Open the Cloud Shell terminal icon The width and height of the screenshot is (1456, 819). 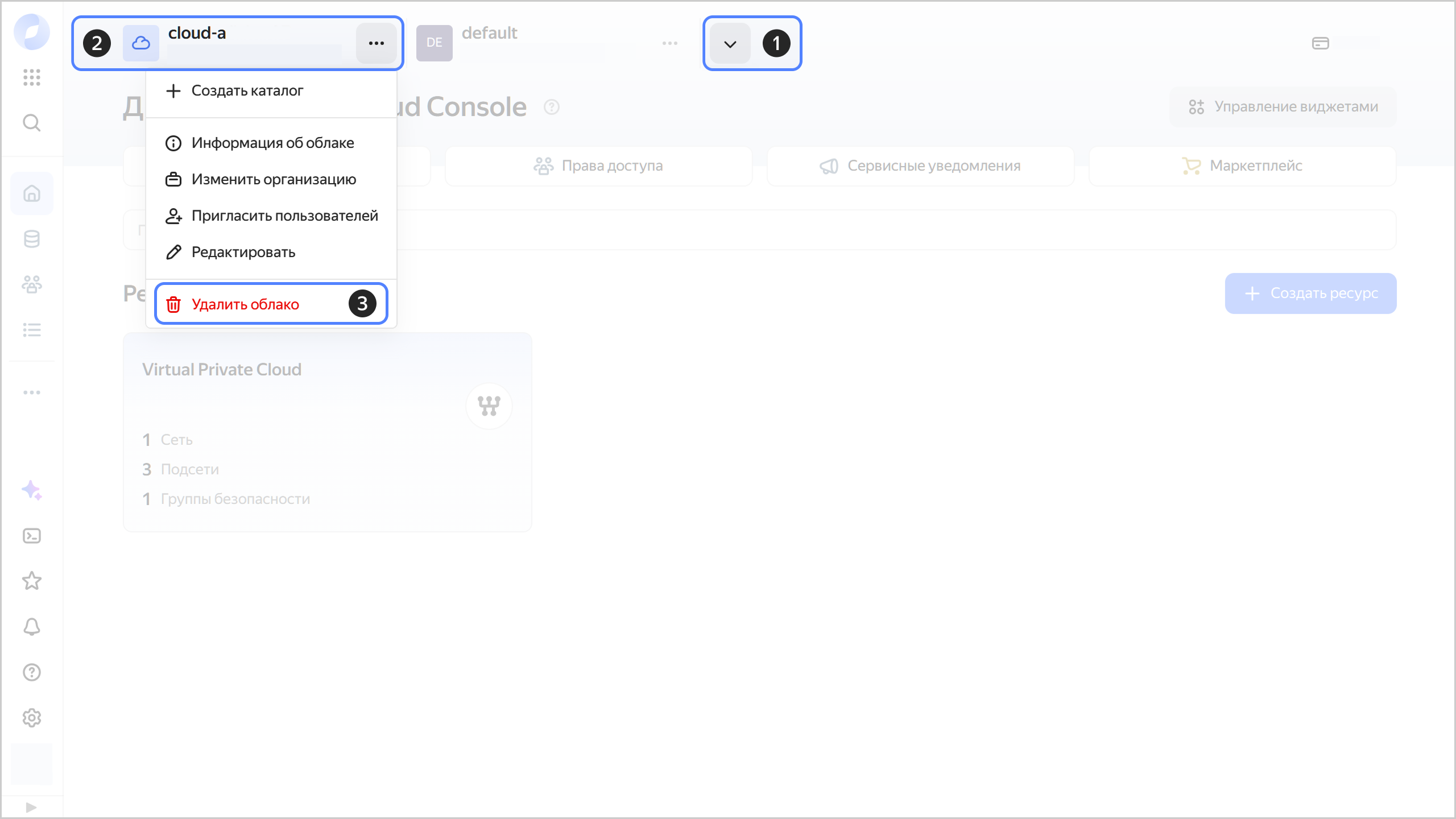click(32, 536)
